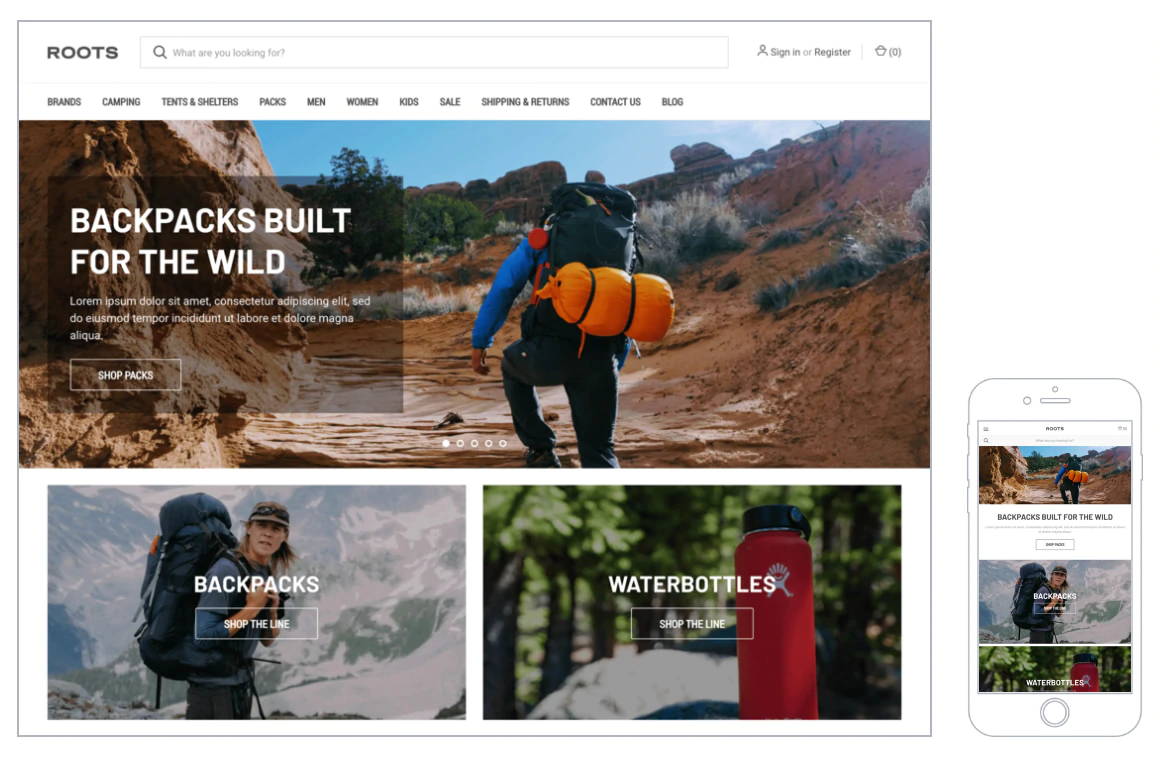1160x760 pixels.
Task: Click the search magnifier icon
Action: (x=160, y=53)
